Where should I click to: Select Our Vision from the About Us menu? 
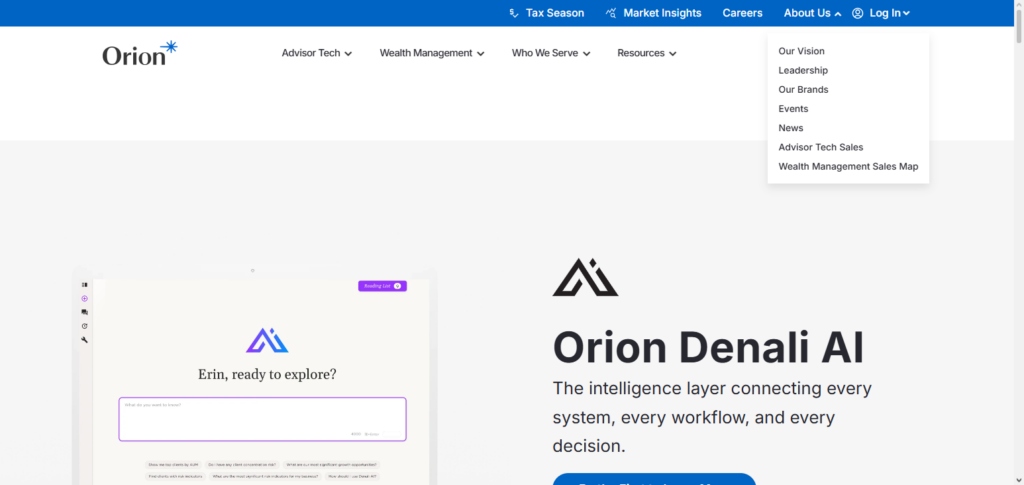click(801, 51)
